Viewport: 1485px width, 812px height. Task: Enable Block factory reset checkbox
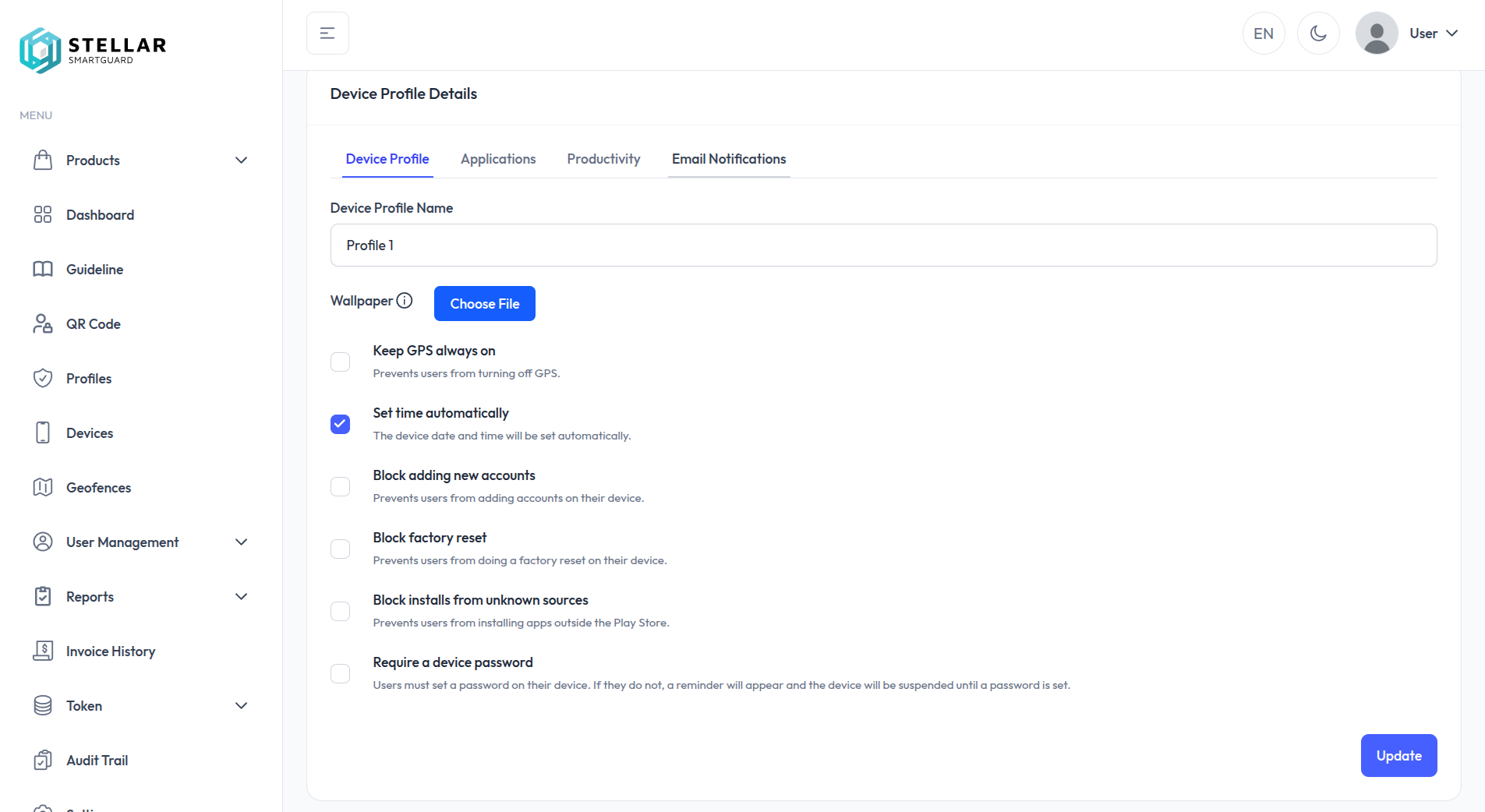pyautogui.click(x=341, y=549)
